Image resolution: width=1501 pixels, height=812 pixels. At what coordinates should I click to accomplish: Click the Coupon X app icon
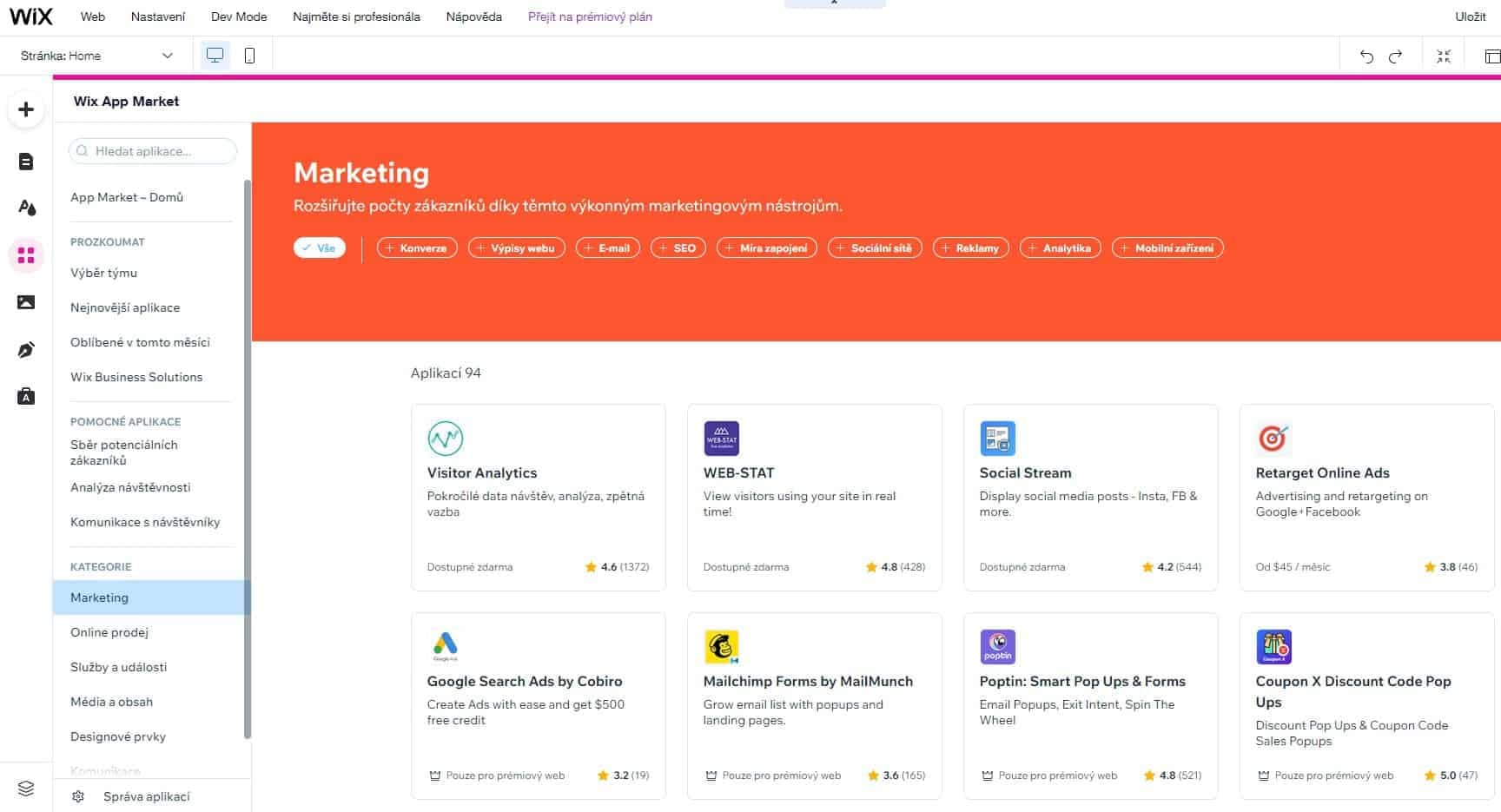(x=1273, y=647)
